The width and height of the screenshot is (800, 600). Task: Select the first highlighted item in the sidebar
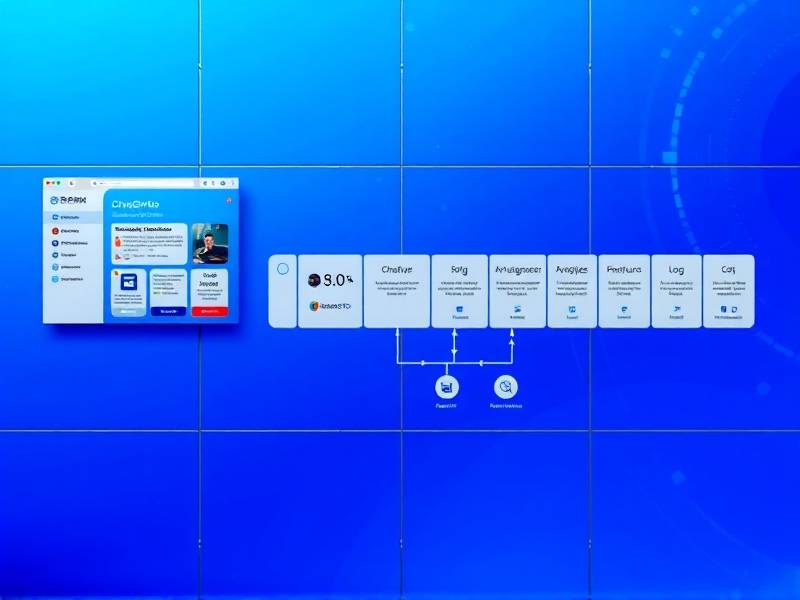click(72, 216)
